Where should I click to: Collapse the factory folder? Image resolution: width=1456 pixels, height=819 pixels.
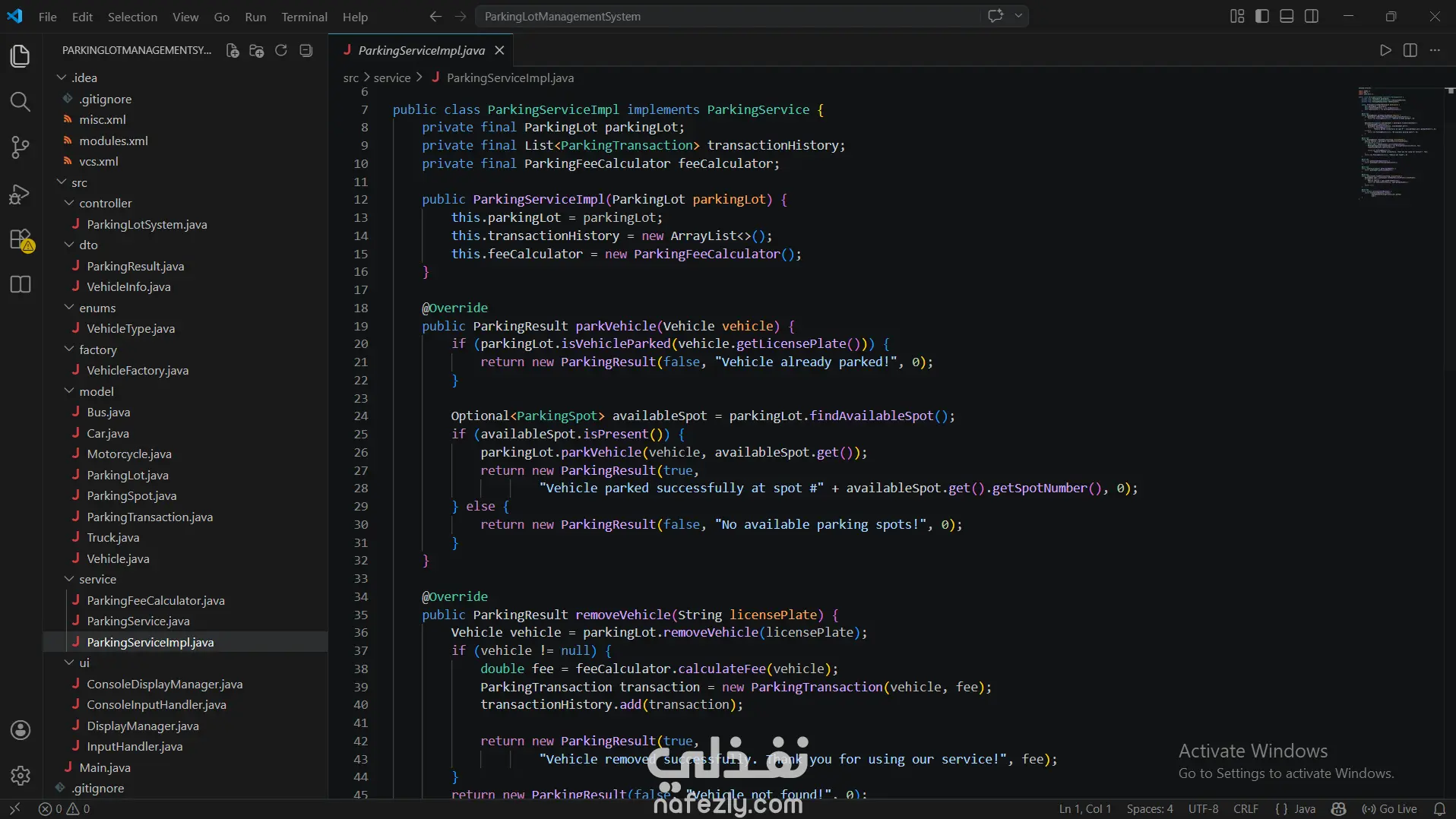185,349
